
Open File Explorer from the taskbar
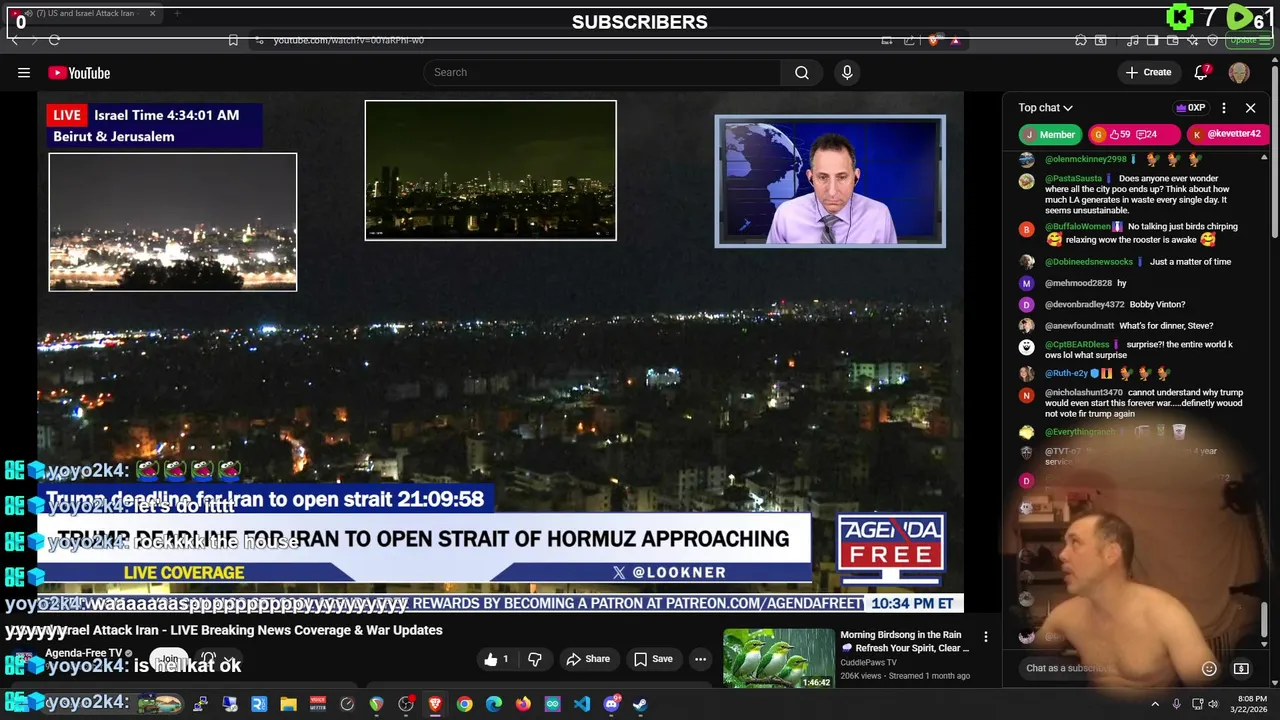pos(288,704)
